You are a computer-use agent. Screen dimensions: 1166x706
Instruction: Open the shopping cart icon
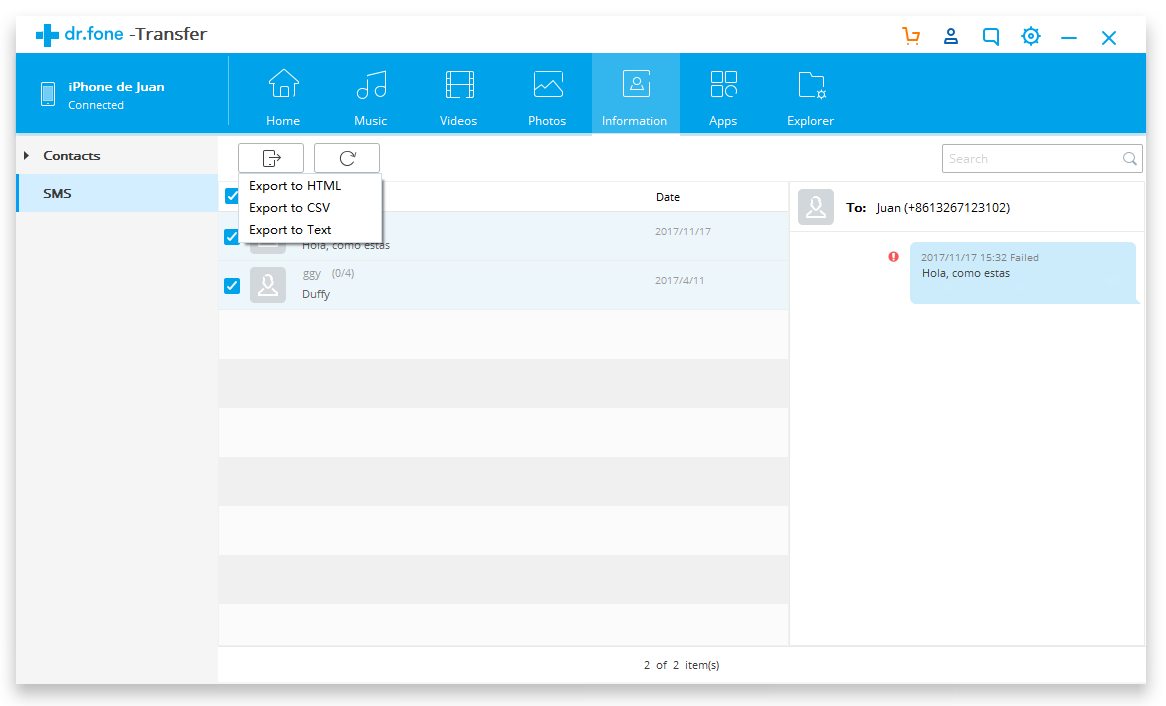pyautogui.click(x=911, y=36)
